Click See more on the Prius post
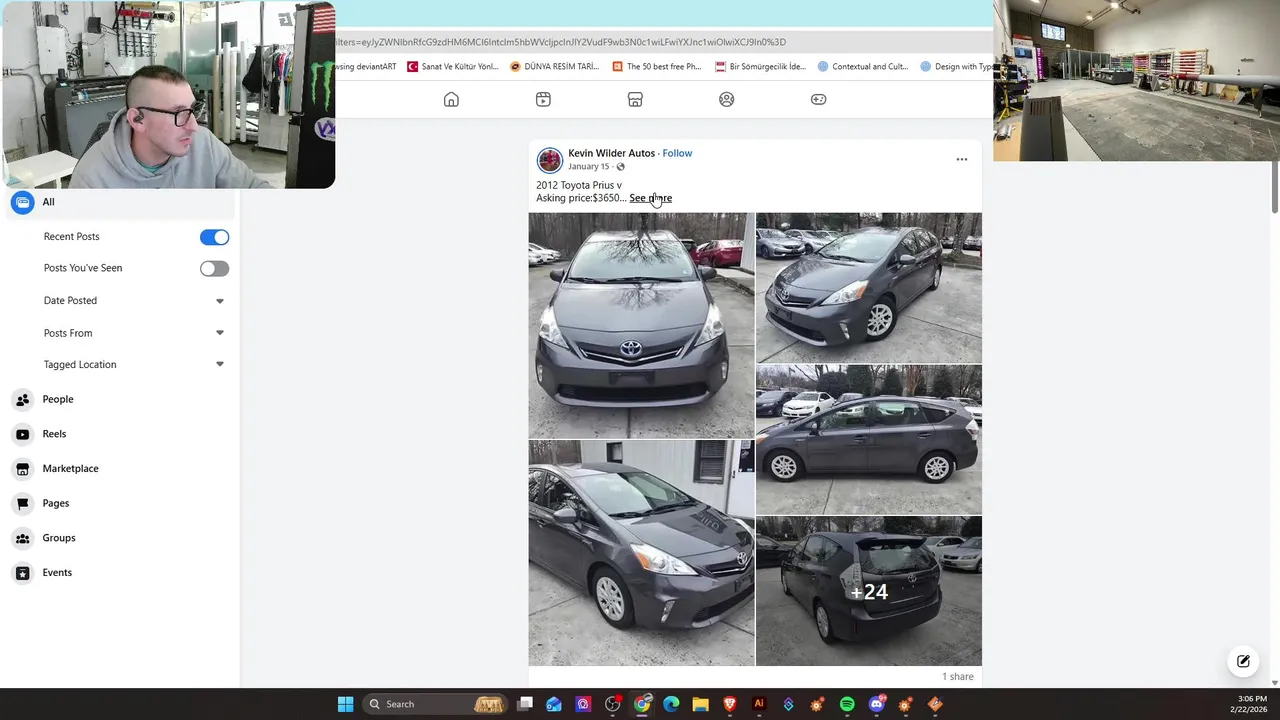Screen dimensions: 1280x720 (x=650, y=198)
